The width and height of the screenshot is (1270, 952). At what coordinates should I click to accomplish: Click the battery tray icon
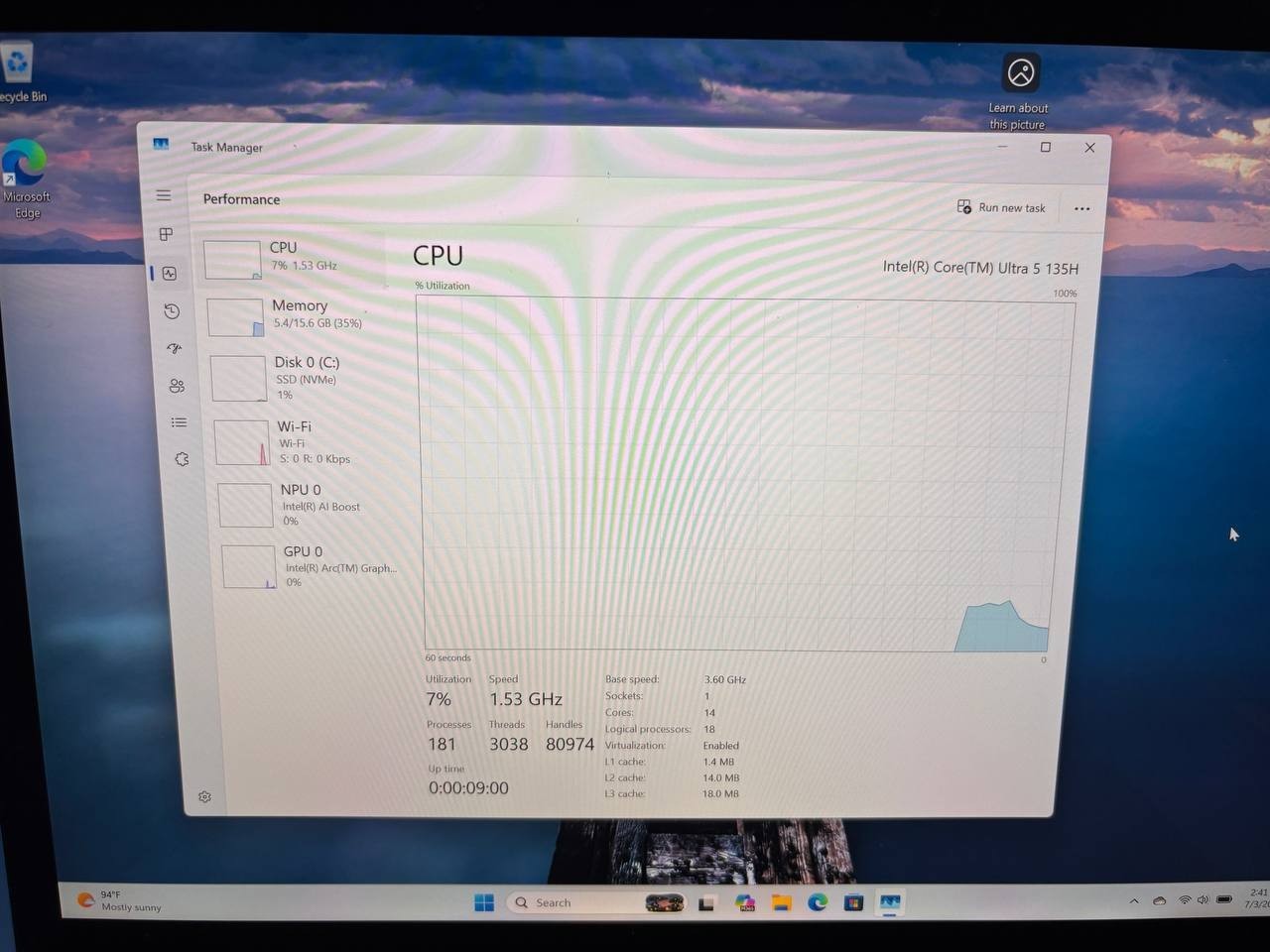click(x=1224, y=899)
